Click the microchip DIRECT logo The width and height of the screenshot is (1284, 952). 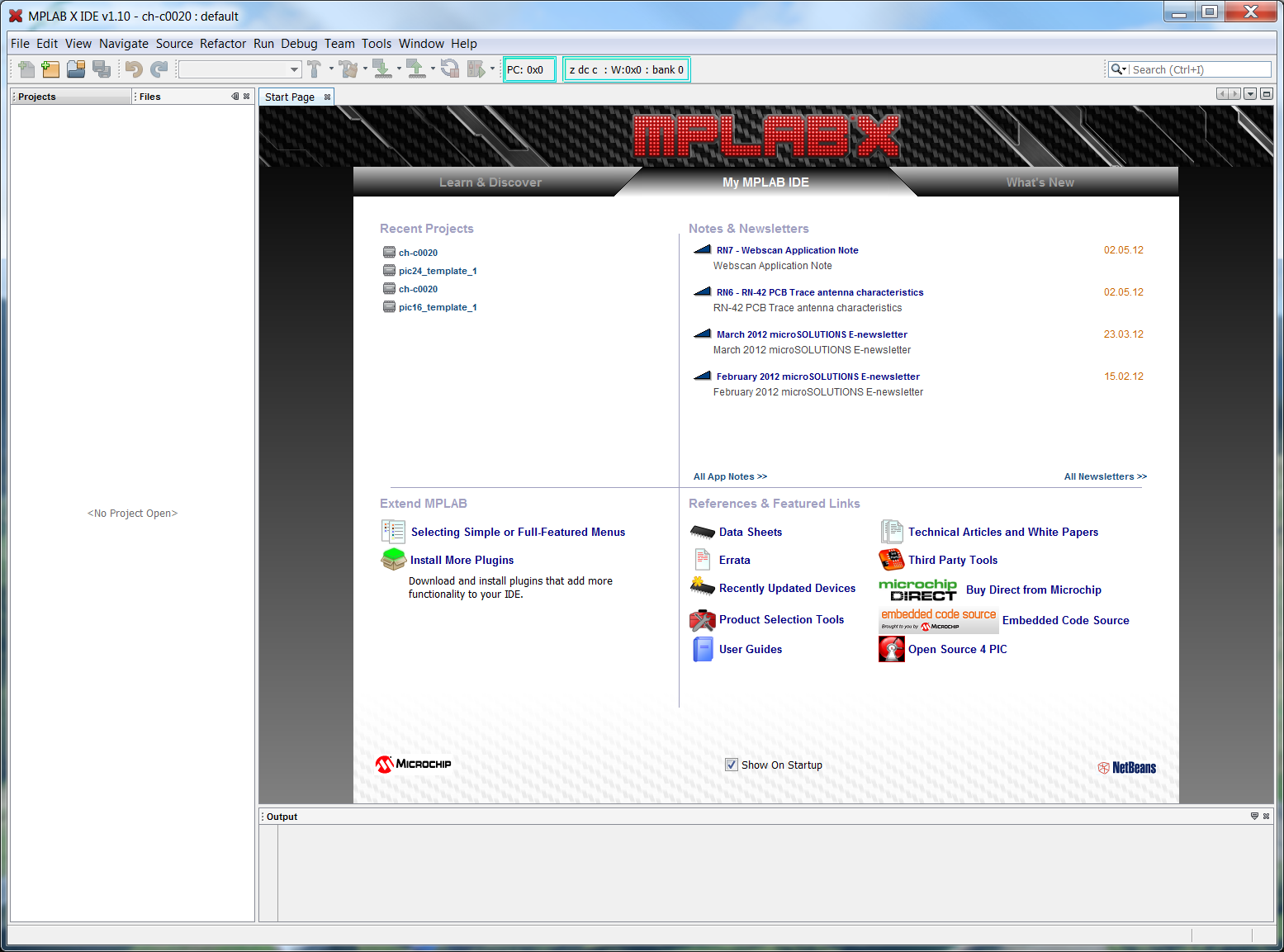tap(917, 590)
